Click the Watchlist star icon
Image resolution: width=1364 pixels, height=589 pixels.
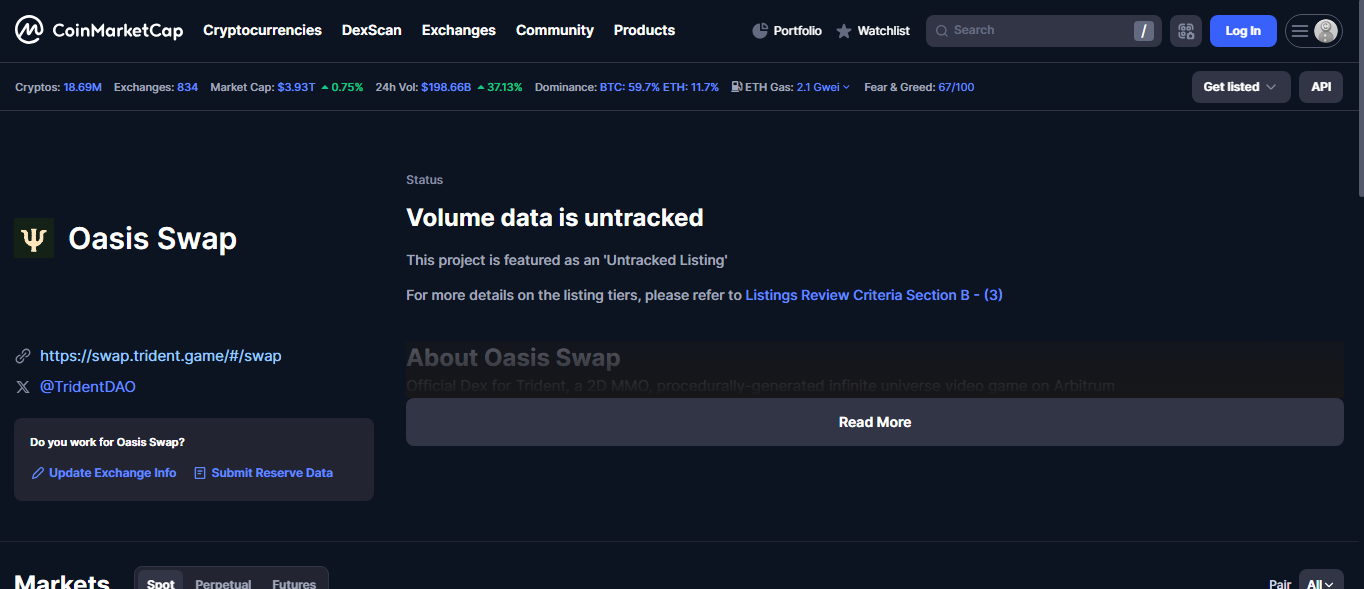coord(843,30)
